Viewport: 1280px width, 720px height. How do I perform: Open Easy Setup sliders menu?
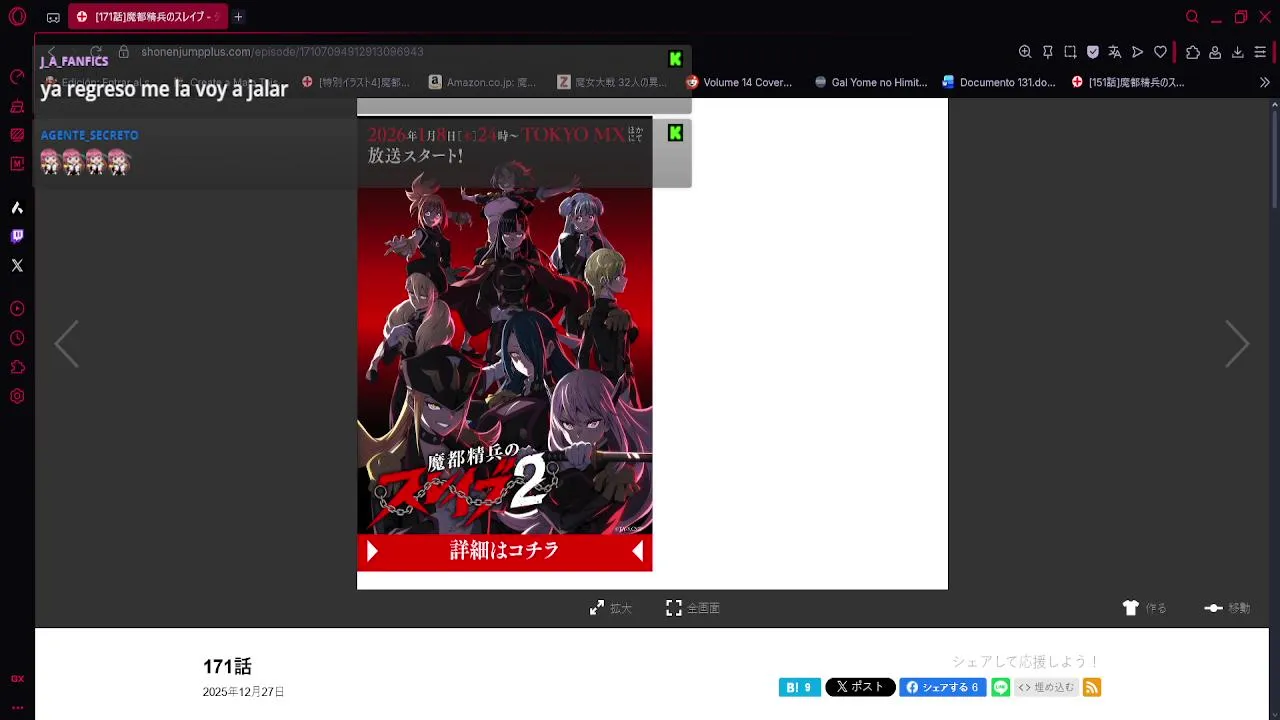1260,52
